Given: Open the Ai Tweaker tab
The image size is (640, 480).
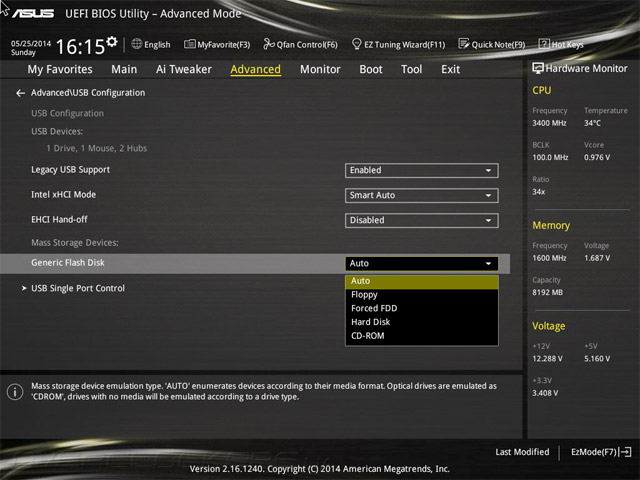Looking at the screenshot, I should [184, 69].
